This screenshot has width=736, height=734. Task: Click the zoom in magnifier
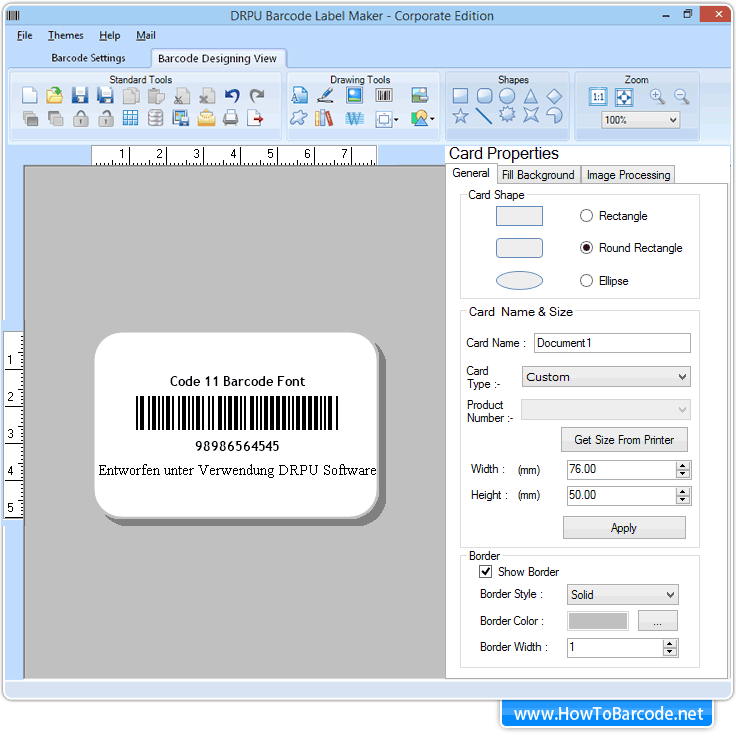click(657, 96)
